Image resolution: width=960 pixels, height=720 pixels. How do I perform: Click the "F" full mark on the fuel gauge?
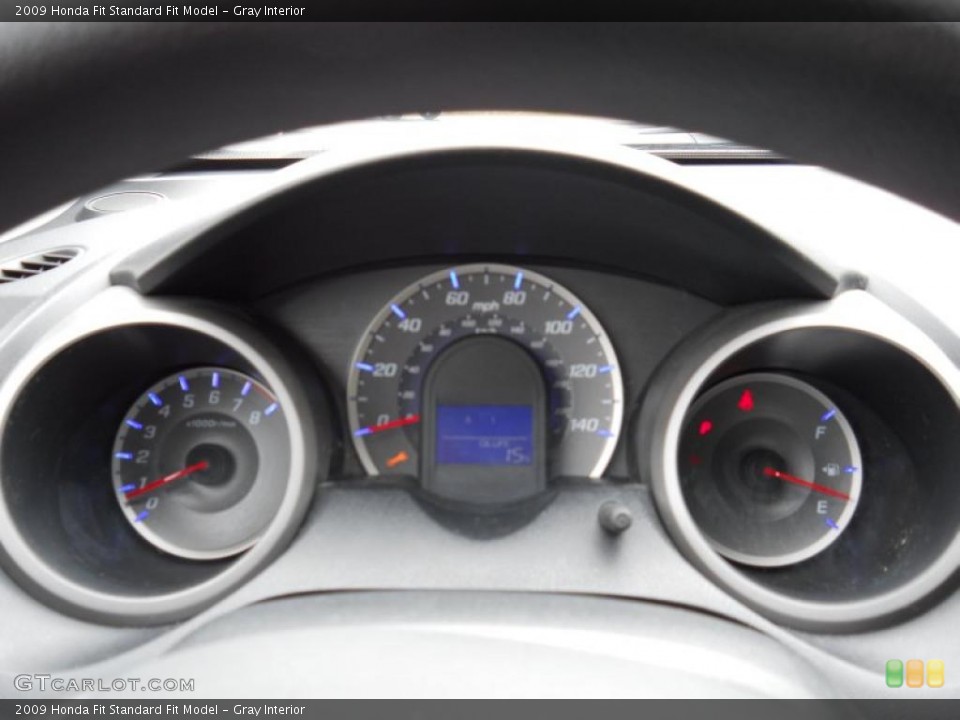[x=820, y=433]
